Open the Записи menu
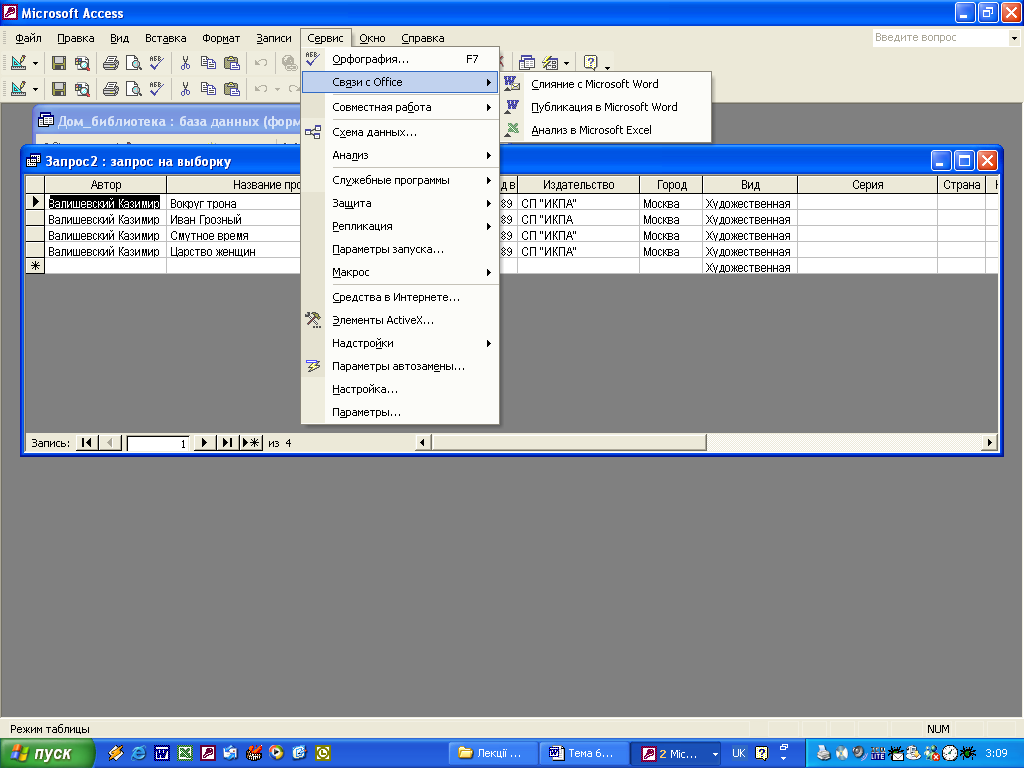 [274, 38]
